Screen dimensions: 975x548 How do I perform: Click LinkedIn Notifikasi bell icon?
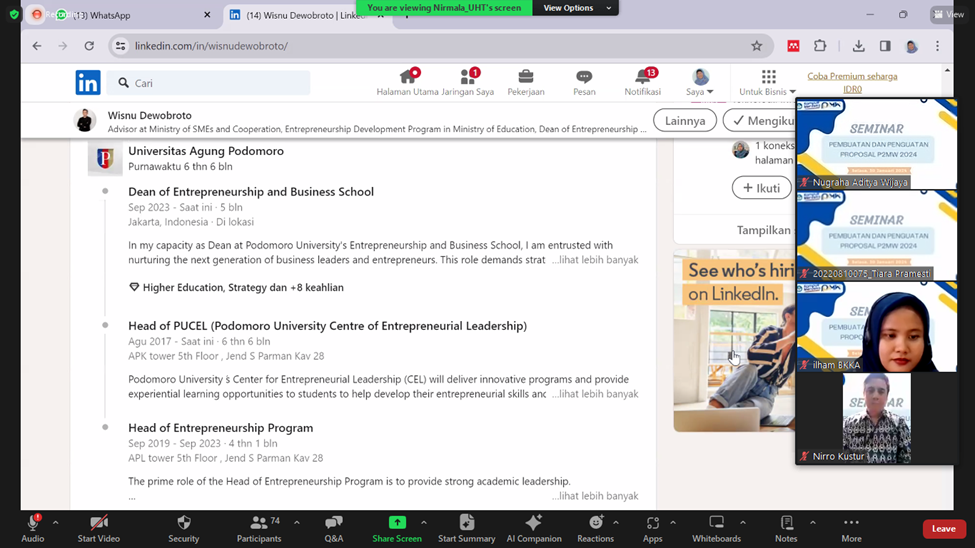coord(643,78)
